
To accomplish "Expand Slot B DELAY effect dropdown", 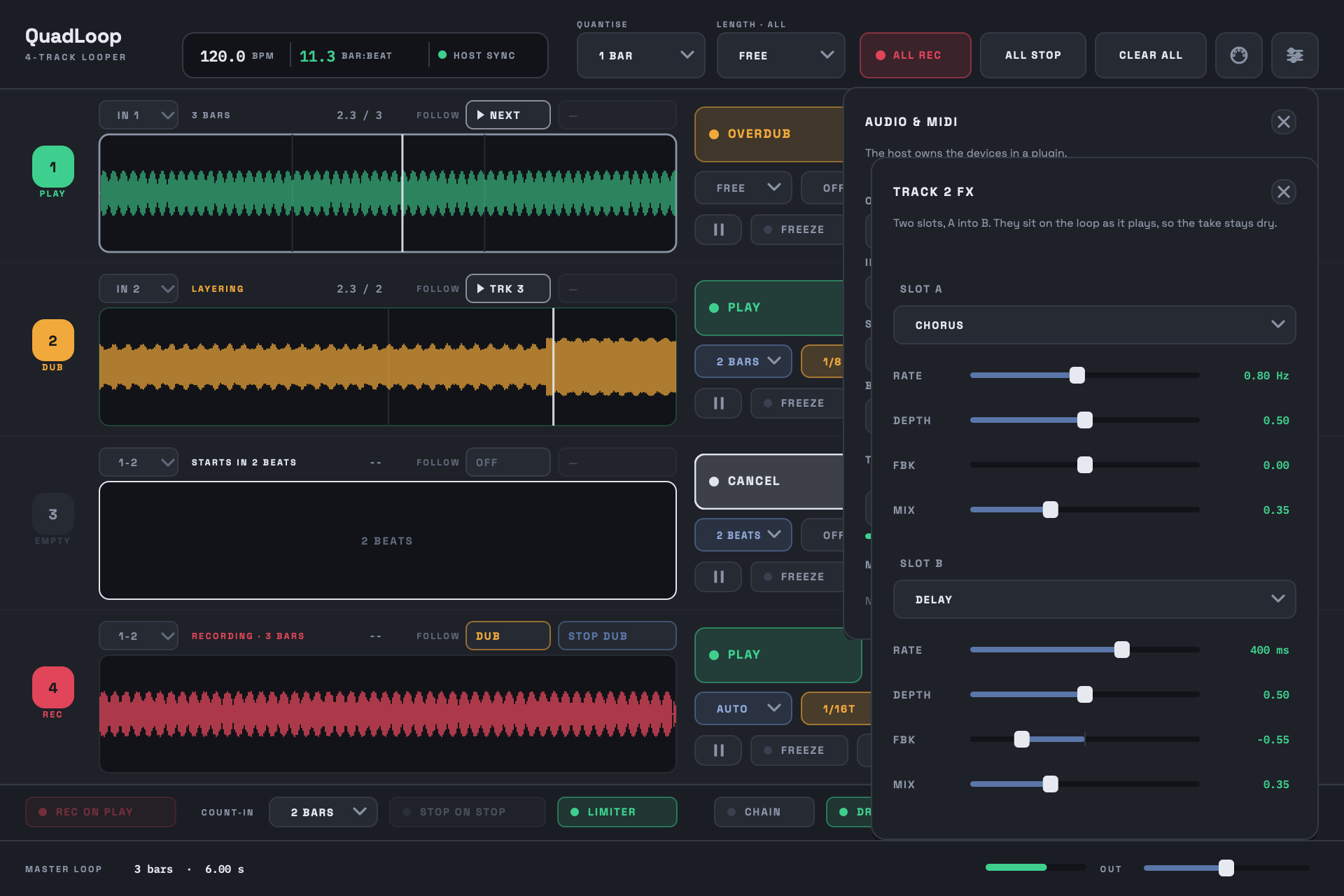I will coord(1094,599).
